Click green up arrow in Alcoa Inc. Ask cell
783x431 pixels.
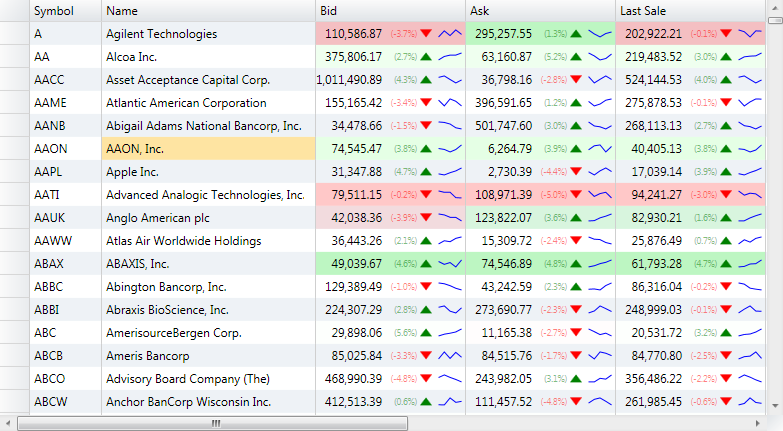pos(576,57)
